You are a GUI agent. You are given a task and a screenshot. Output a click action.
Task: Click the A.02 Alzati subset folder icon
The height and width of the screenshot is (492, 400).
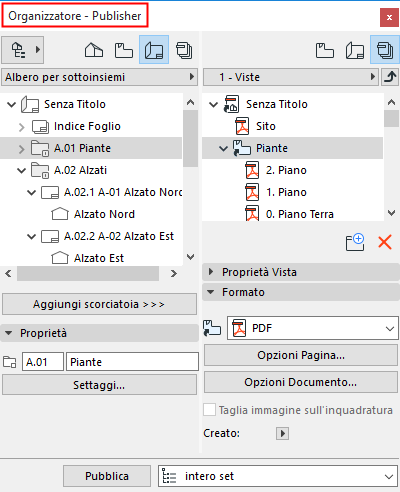40,170
